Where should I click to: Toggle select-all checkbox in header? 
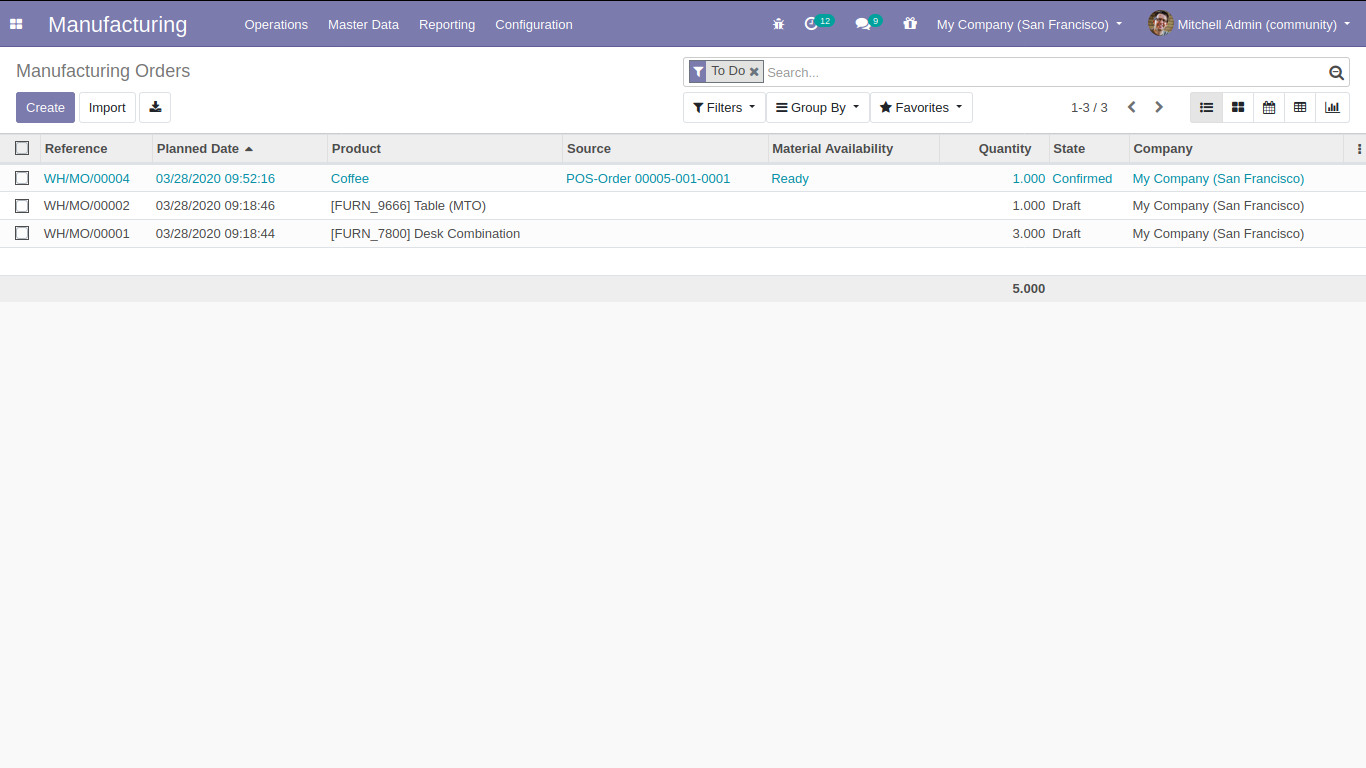click(x=22, y=148)
